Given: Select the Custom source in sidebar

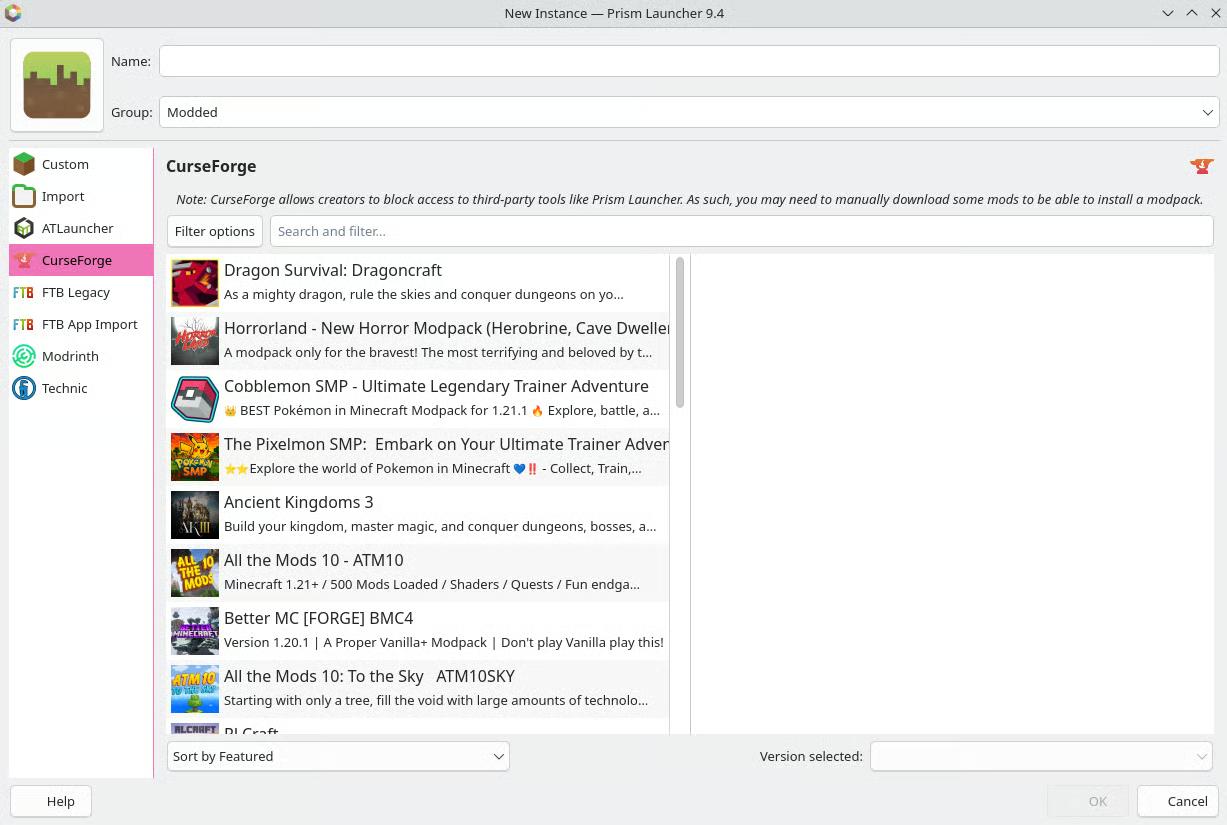Looking at the screenshot, I should pos(66,164).
